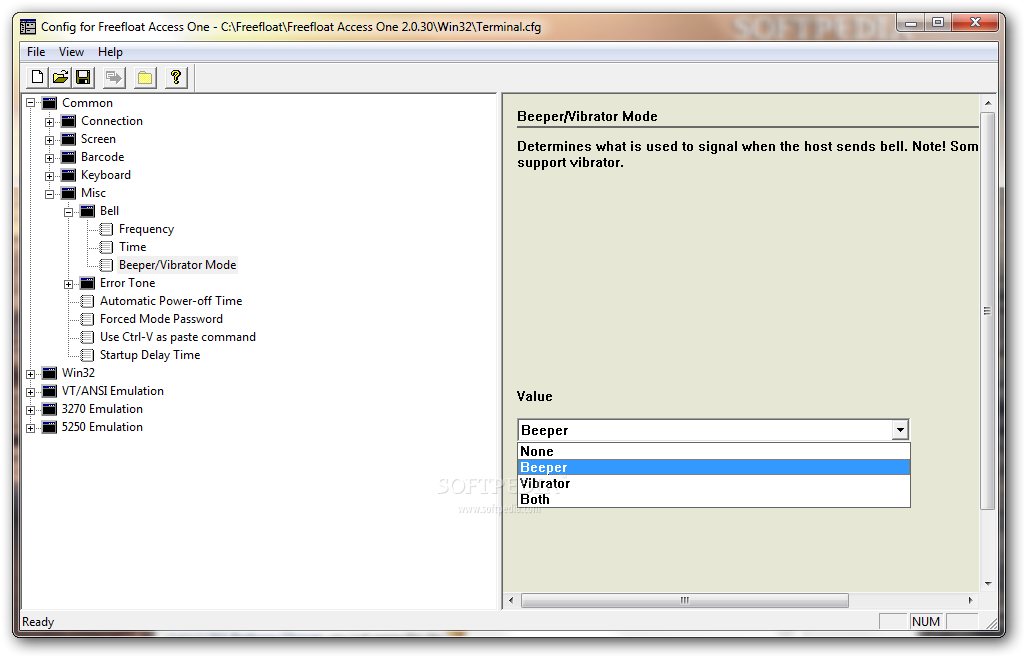1026x658 pixels.
Task: Select Use Ctrl-V as paste command
Action: point(177,337)
